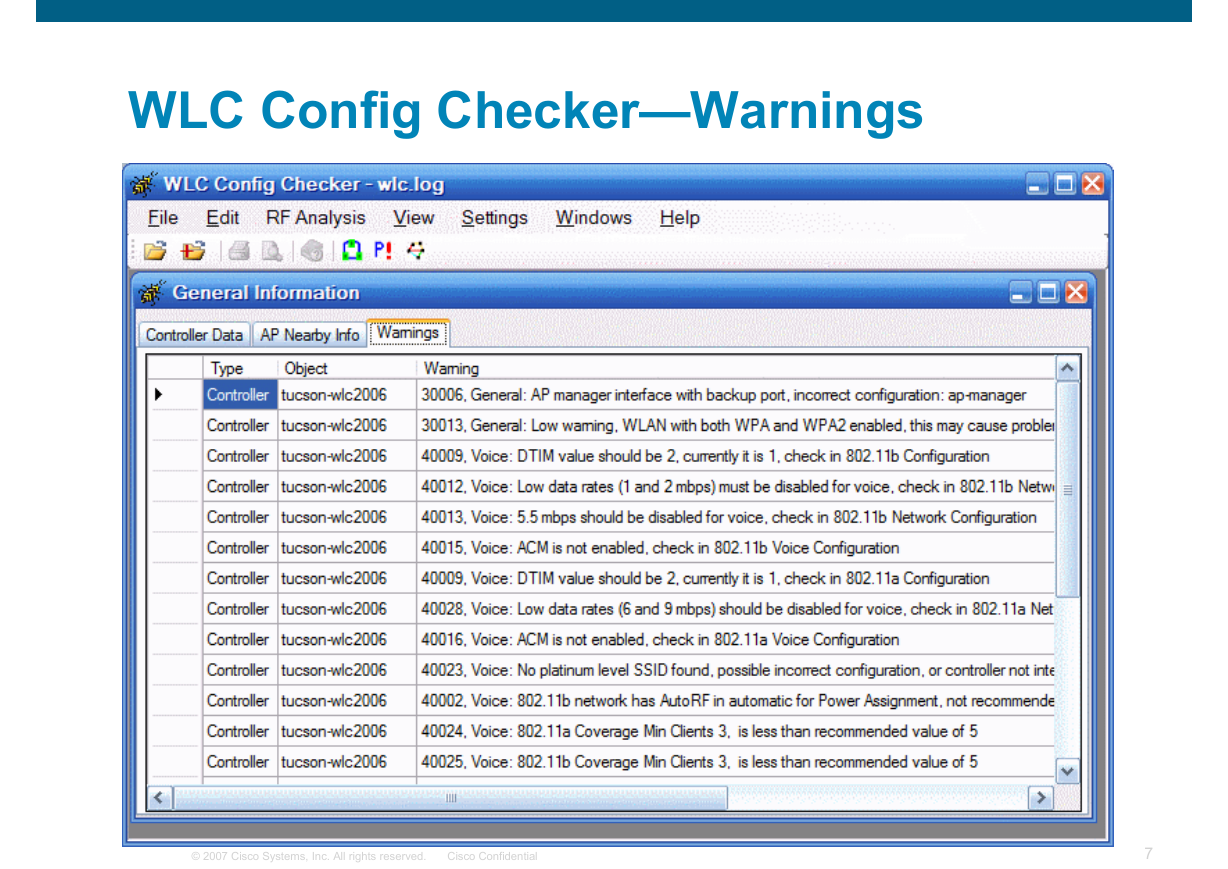Viewport: 1228px width, 869px height.
Task: Select the Warnings tab
Action: tap(408, 333)
